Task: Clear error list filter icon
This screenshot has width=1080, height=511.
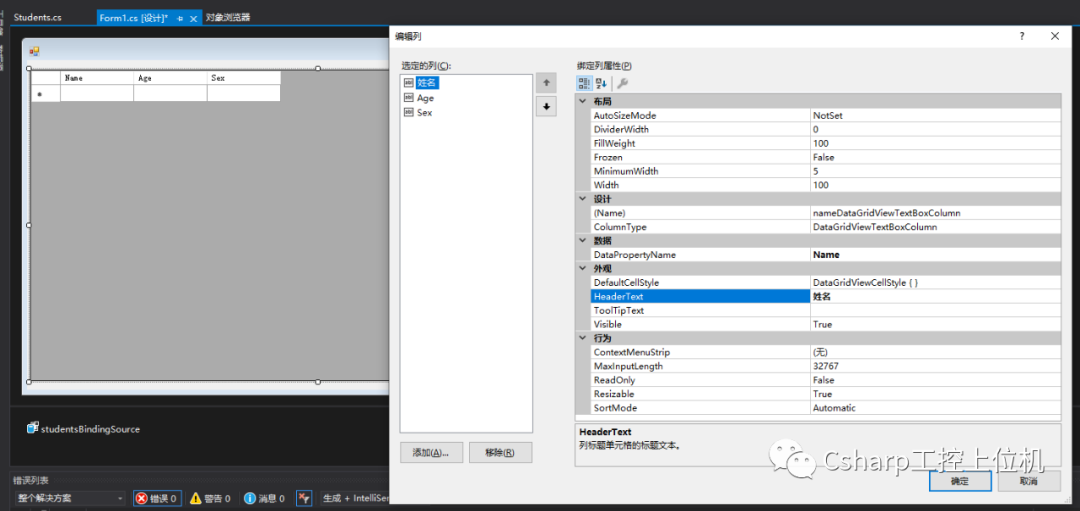Action: tap(304, 498)
